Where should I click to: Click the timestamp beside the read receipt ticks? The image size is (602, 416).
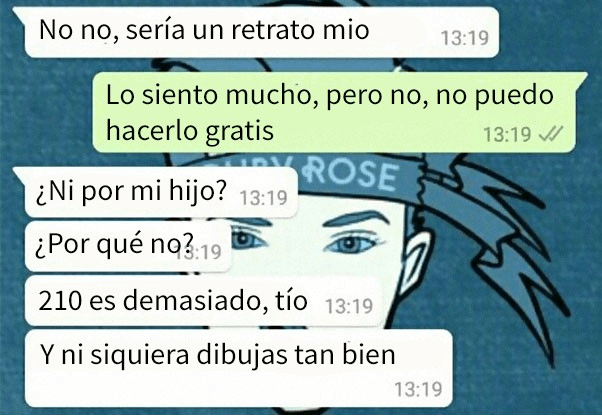[507, 134]
